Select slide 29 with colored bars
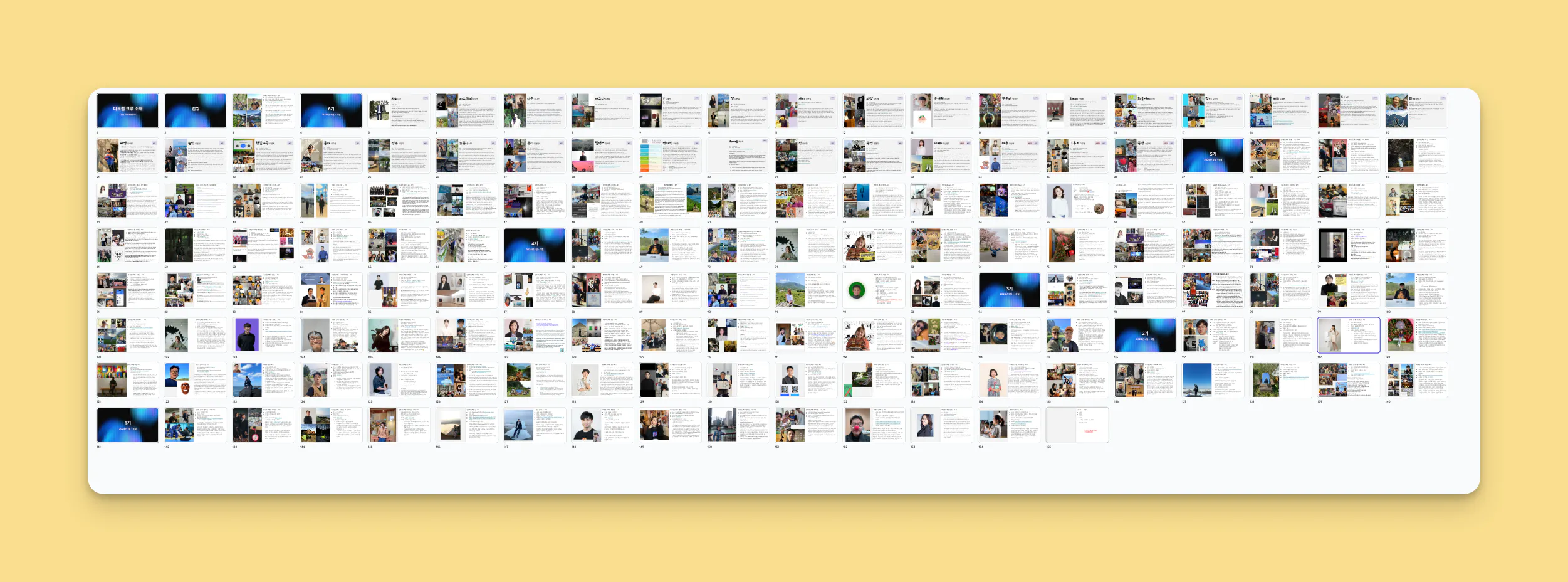The image size is (1568, 582). (670, 156)
